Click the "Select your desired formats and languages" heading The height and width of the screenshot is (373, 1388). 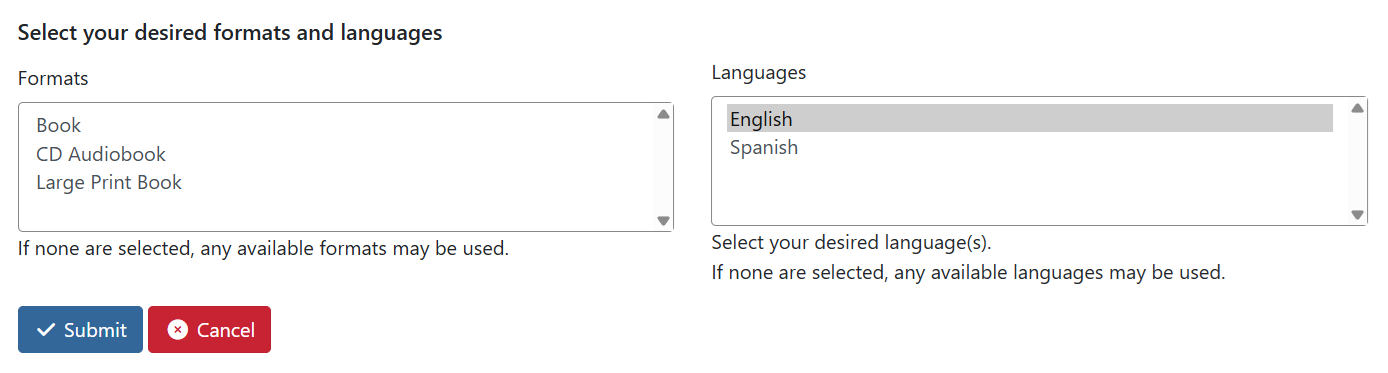[x=230, y=33]
